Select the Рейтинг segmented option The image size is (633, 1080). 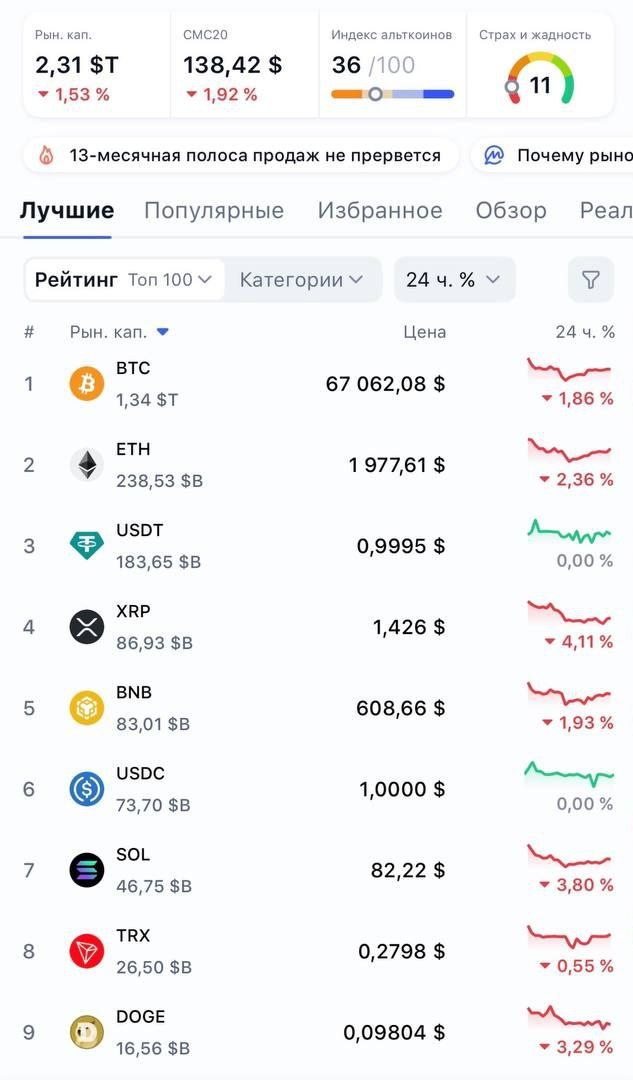76,280
